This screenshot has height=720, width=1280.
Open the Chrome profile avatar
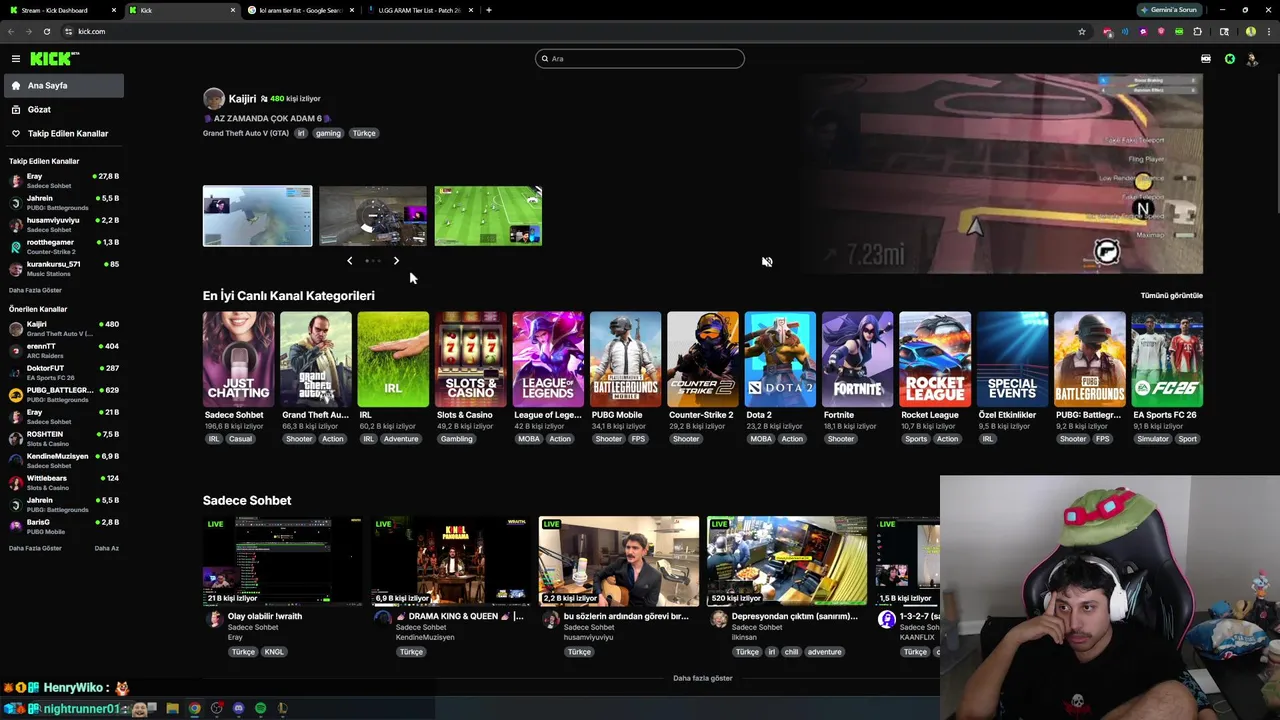(x=1250, y=31)
